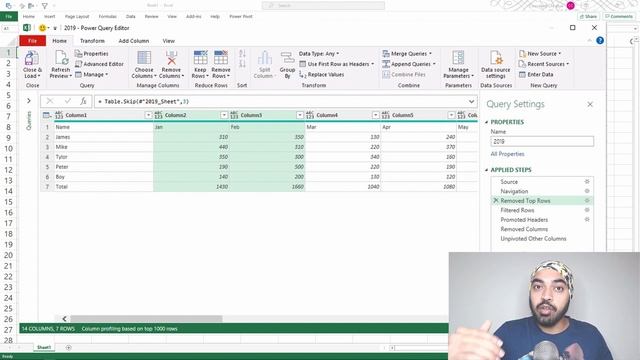The image size is (640, 360).
Task: Open the New Source dropdown
Action: tap(540, 53)
